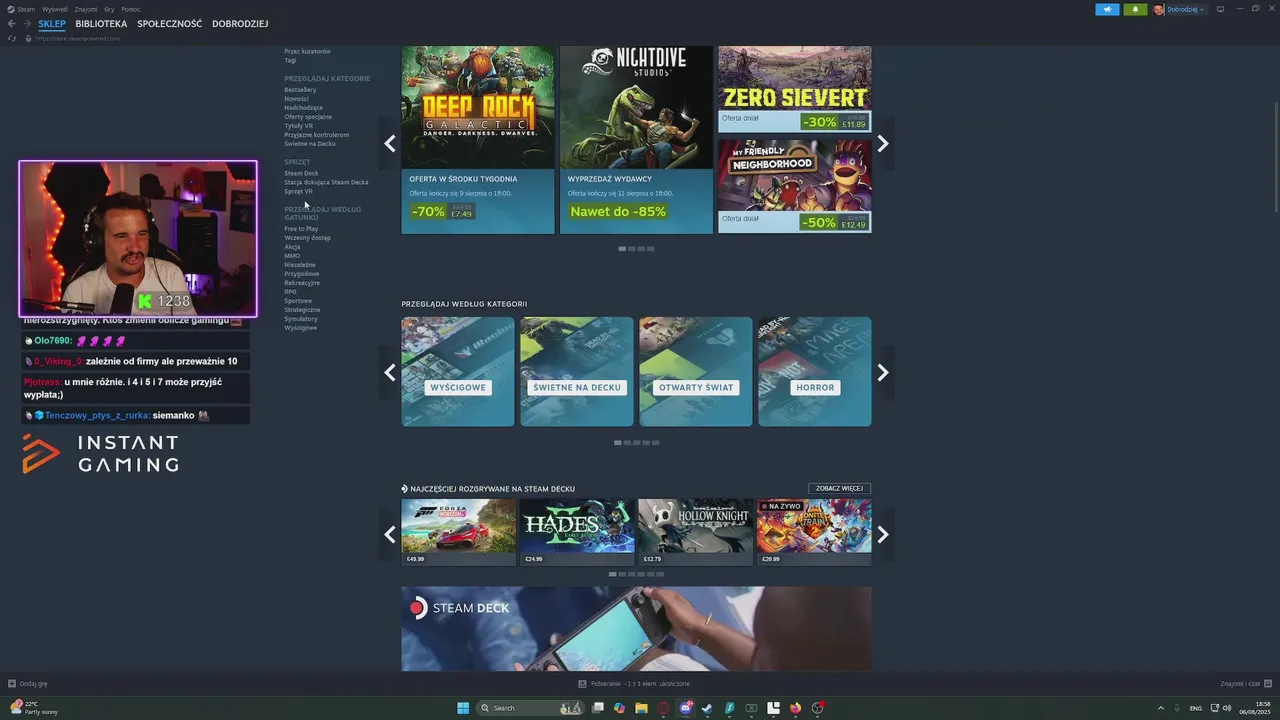Previous arrow on Steam Deck games carousel
This screenshot has height=720, width=1280.
(390, 534)
